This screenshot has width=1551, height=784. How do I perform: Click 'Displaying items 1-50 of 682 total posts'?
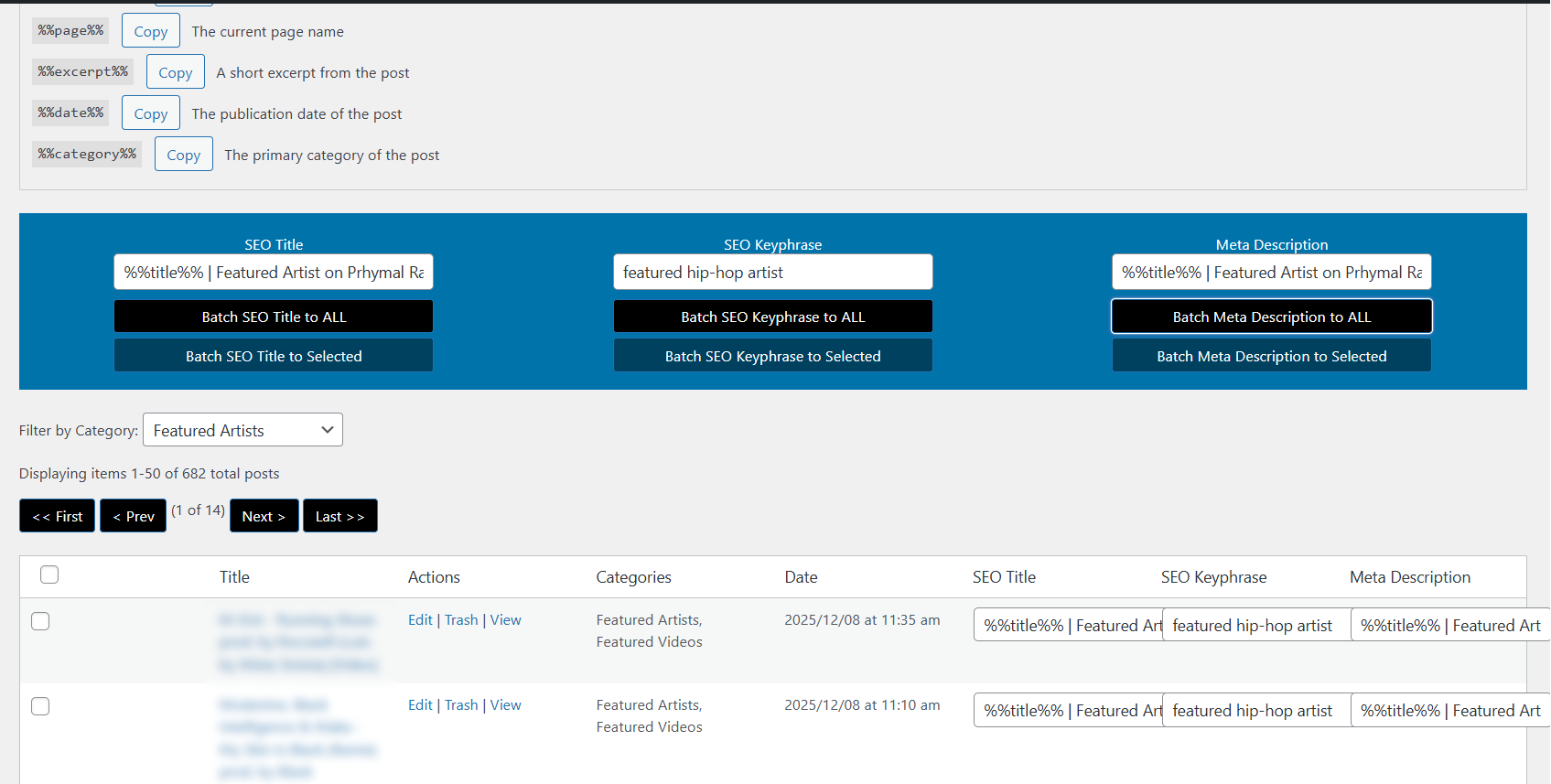[149, 474]
